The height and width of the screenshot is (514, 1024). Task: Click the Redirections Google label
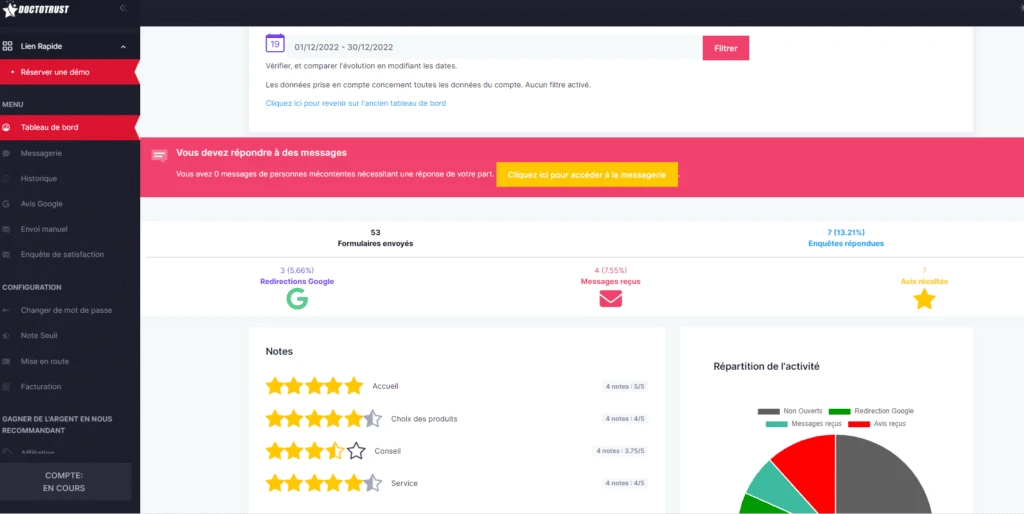296,281
